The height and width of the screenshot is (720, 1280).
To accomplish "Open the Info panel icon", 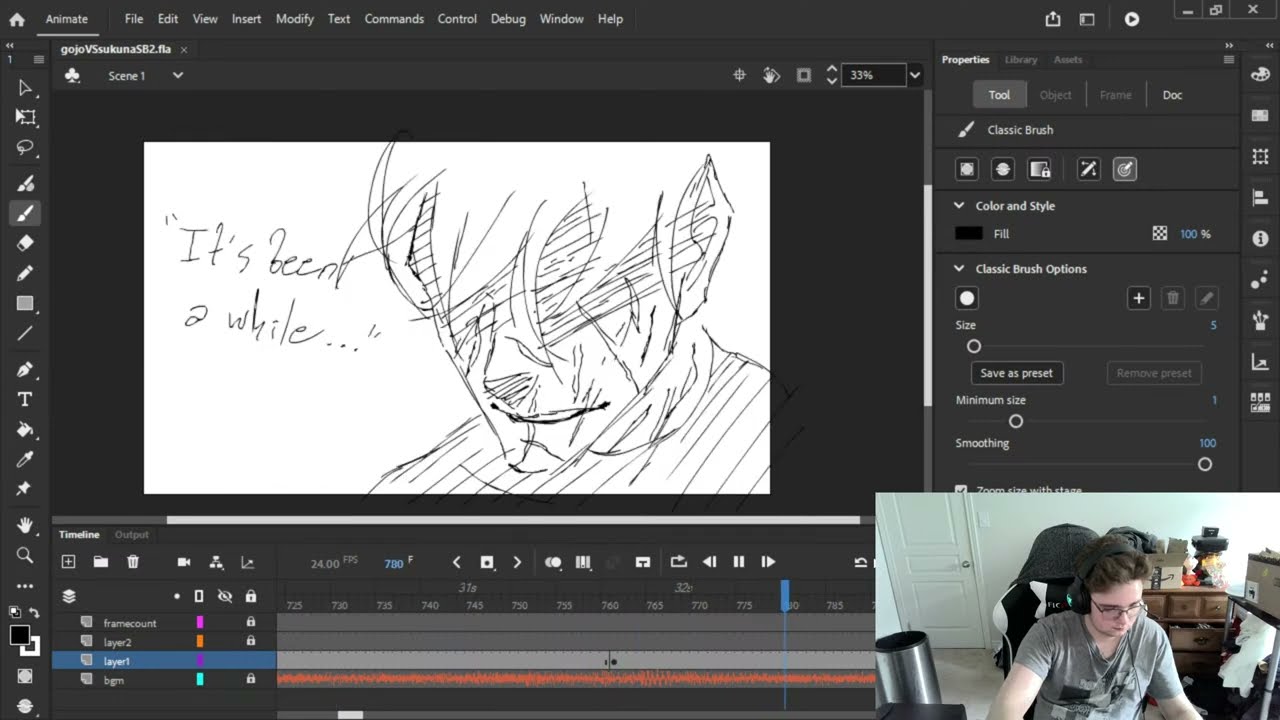I will coord(1260,239).
